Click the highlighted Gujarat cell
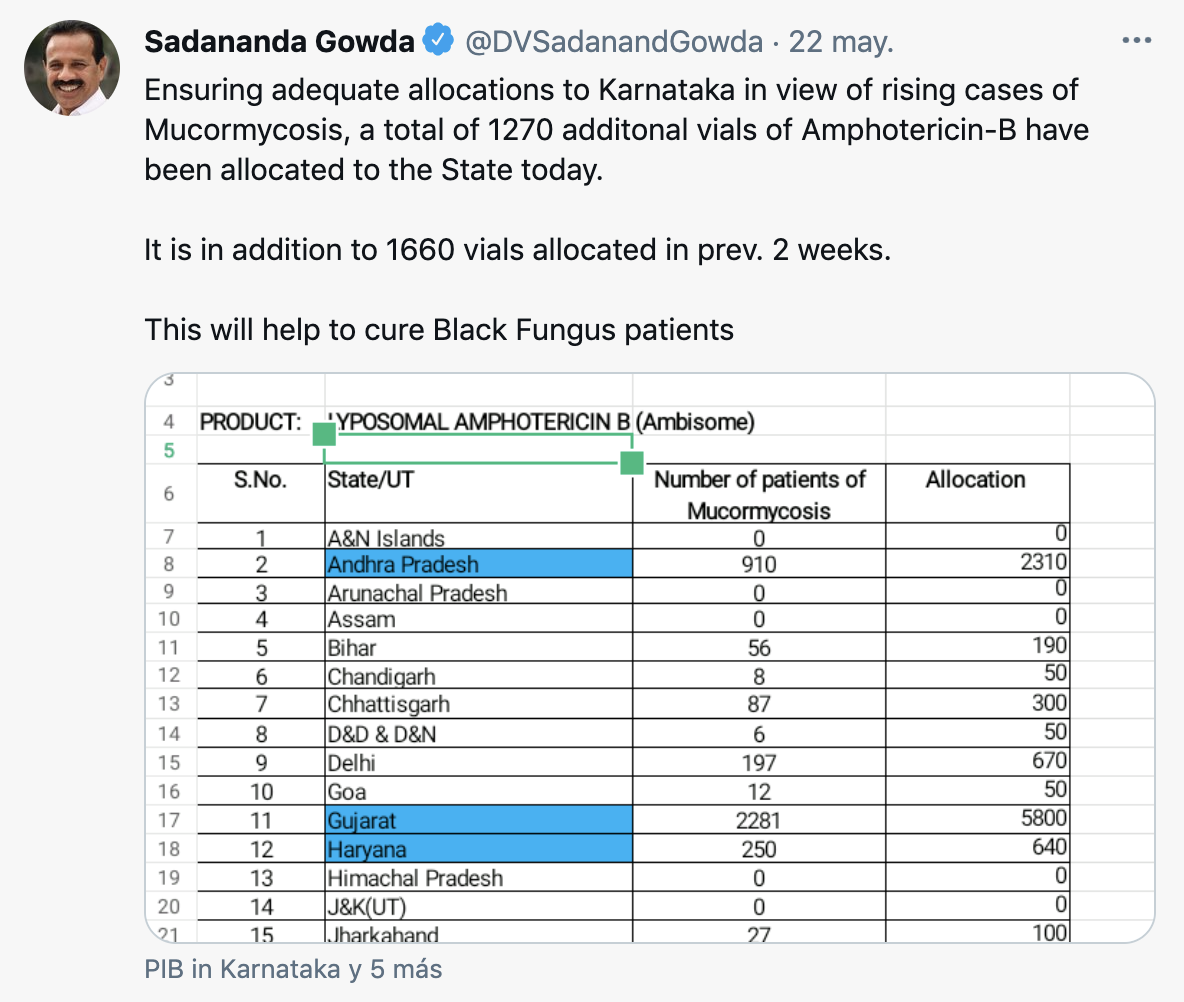This screenshot has width=1184, height=1002. [x=479, y=821]
